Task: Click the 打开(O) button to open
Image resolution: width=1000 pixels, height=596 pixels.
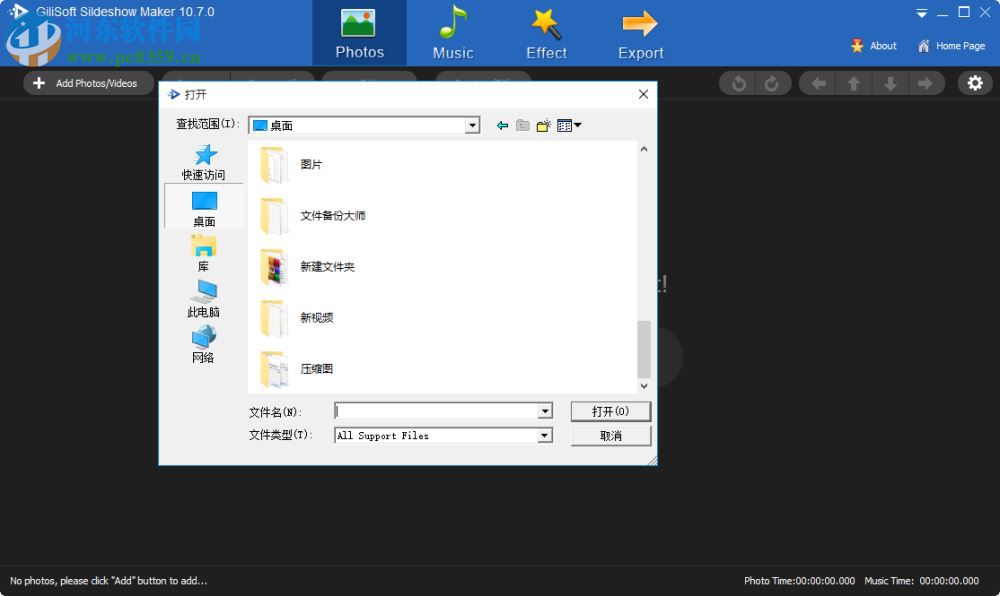Action: [610, 411]
